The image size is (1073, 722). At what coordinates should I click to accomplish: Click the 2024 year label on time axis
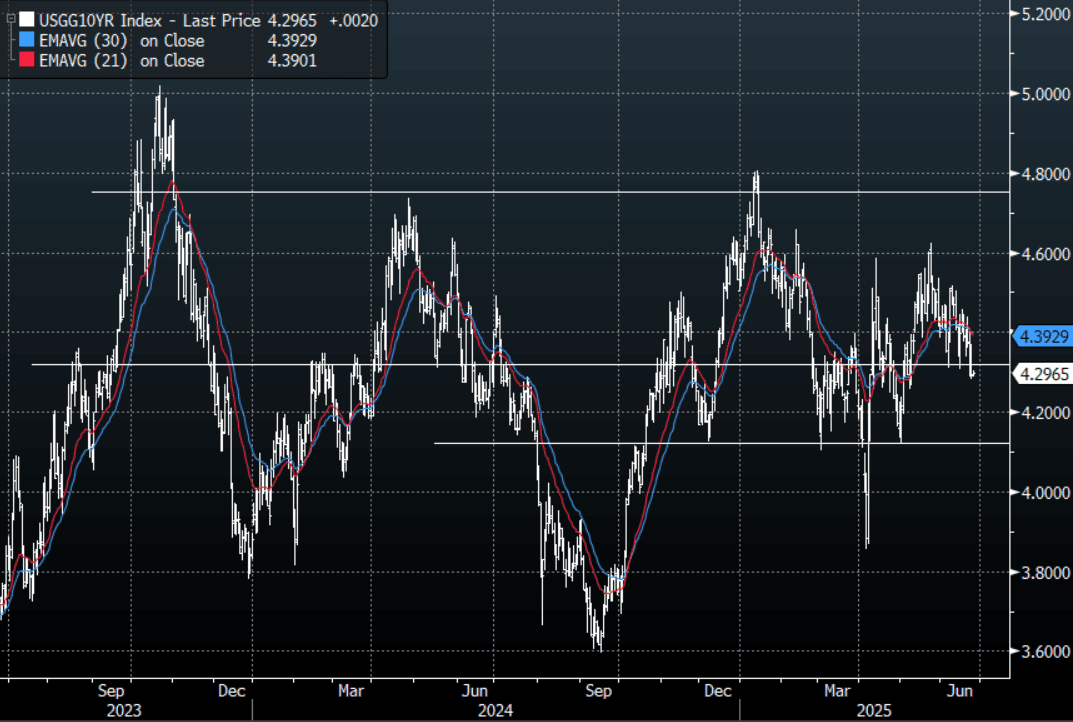pyautogui.click(x=495, y=710)
